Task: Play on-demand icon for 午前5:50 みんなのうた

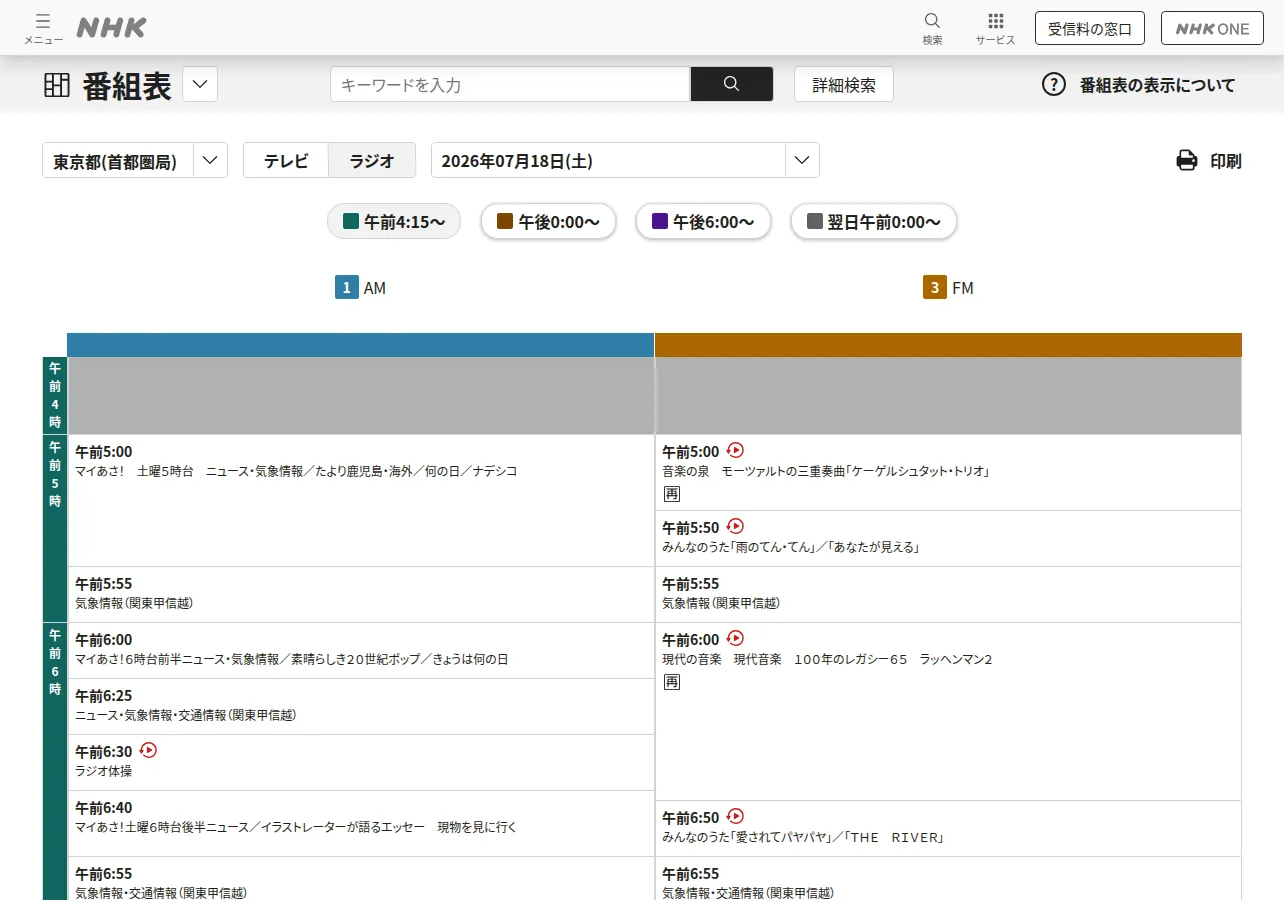Action: [x=735, y=526]
